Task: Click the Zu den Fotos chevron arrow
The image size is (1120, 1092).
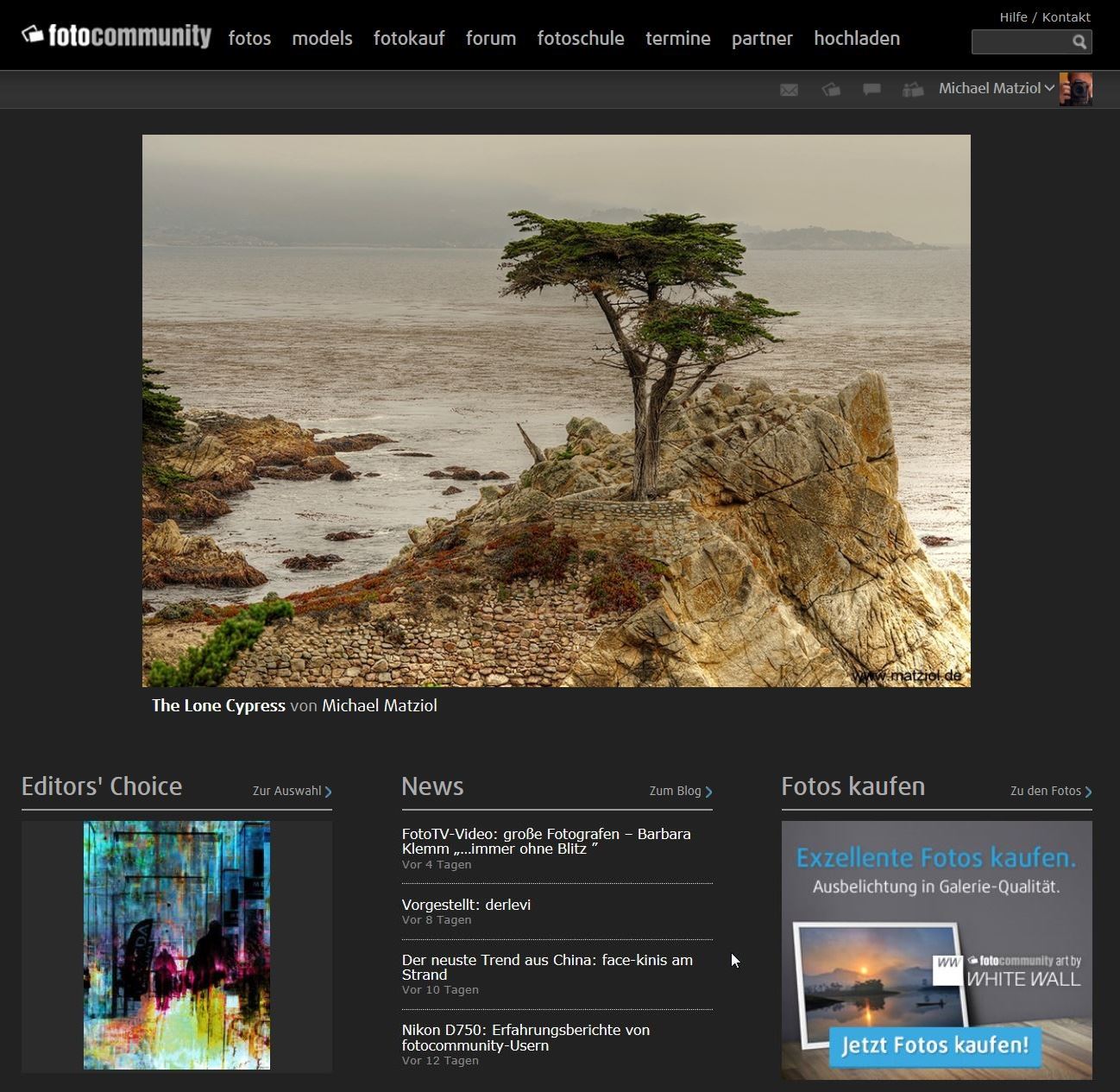Action: tap(1088, 792)
